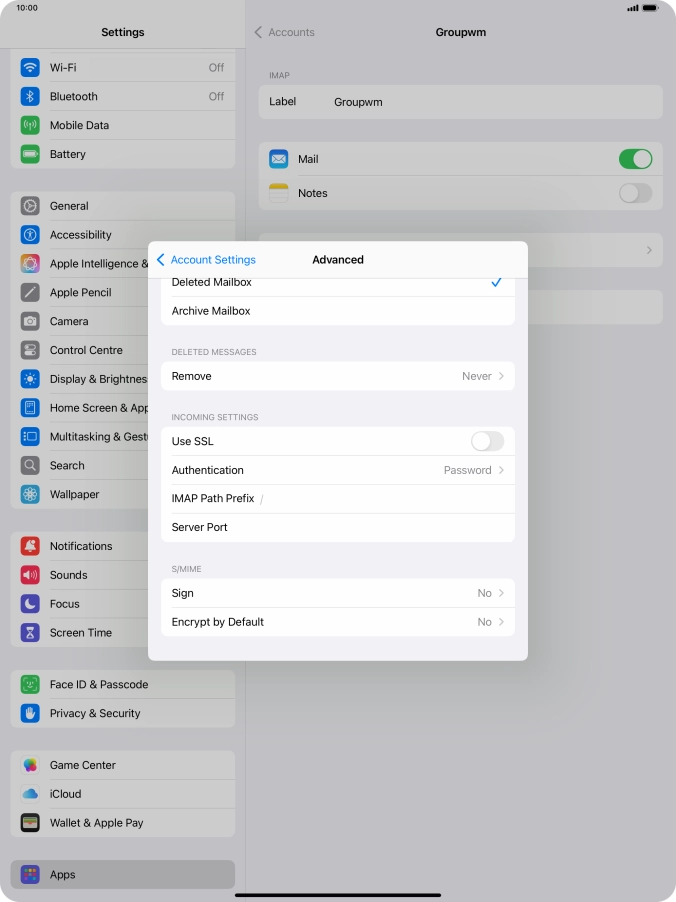Open Camera settings icon

pos(30,322)
